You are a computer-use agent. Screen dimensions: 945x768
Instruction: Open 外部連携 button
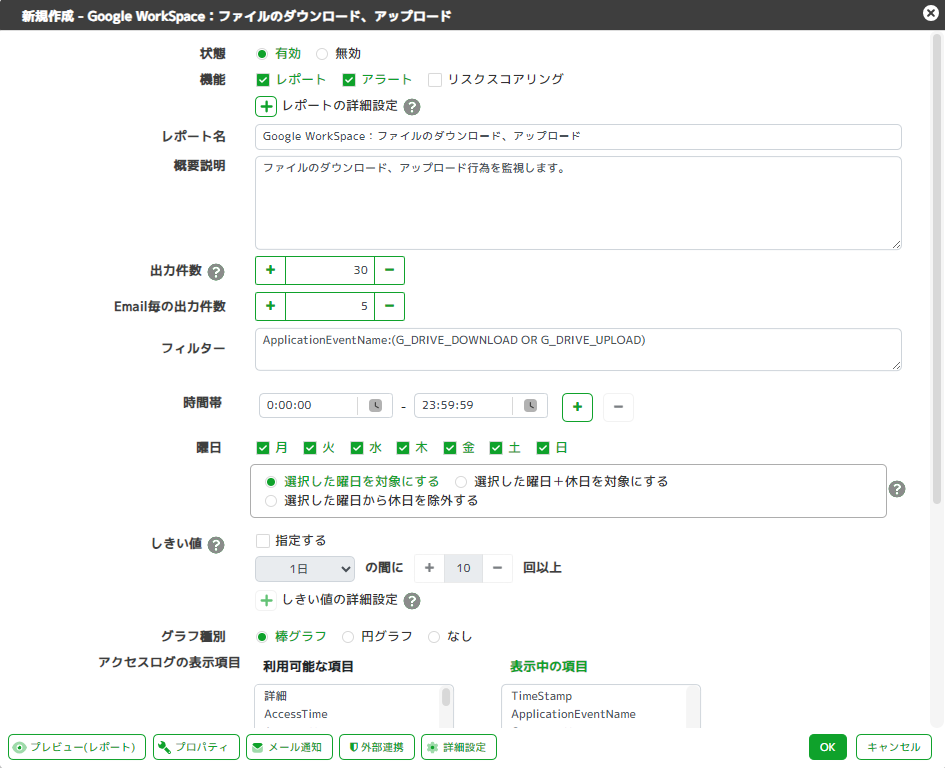(377, 747)
